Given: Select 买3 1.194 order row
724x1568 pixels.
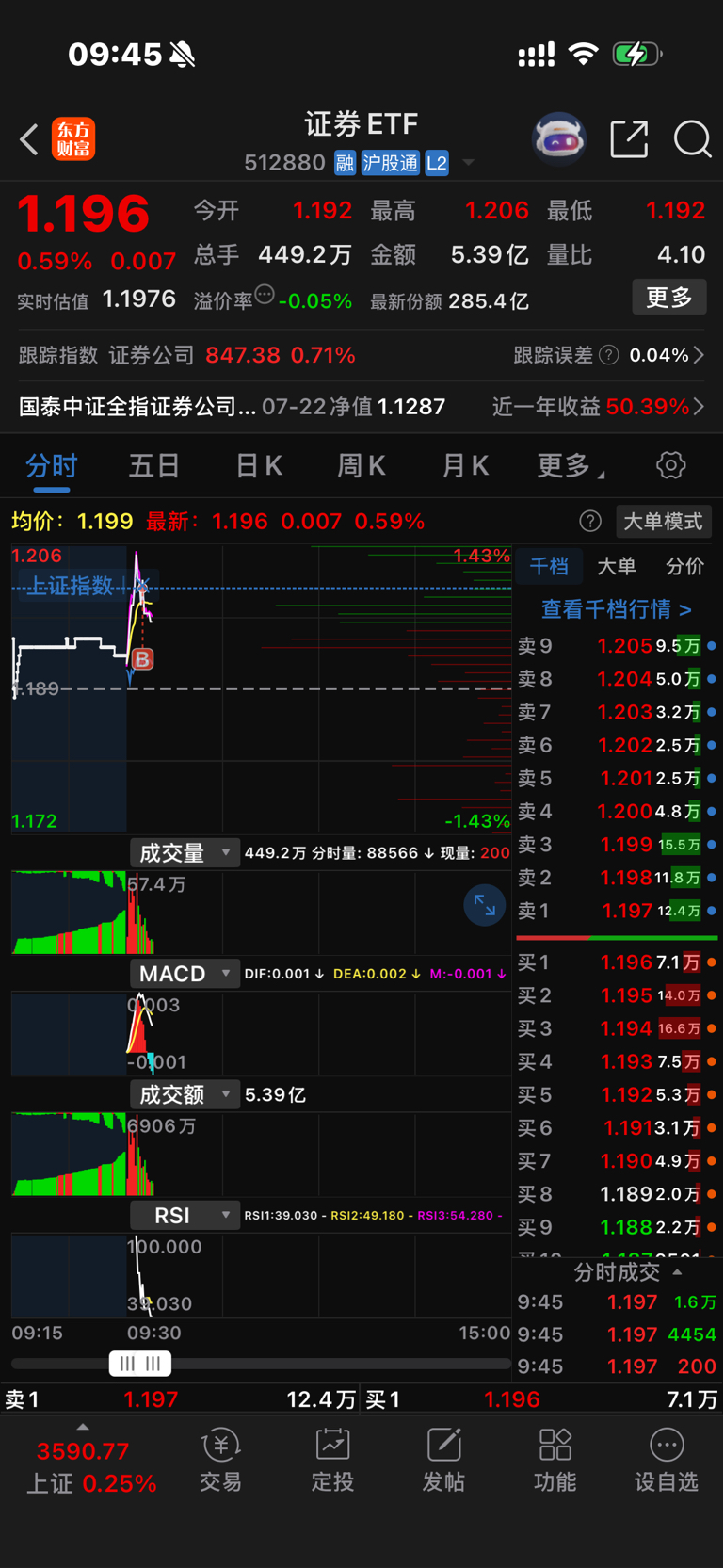Looking at the screenshot, I should [x=617, y=1028].
